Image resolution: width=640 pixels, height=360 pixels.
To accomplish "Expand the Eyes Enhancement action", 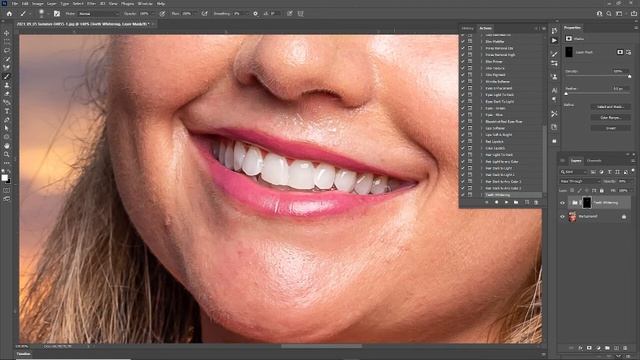I will 482,88.
